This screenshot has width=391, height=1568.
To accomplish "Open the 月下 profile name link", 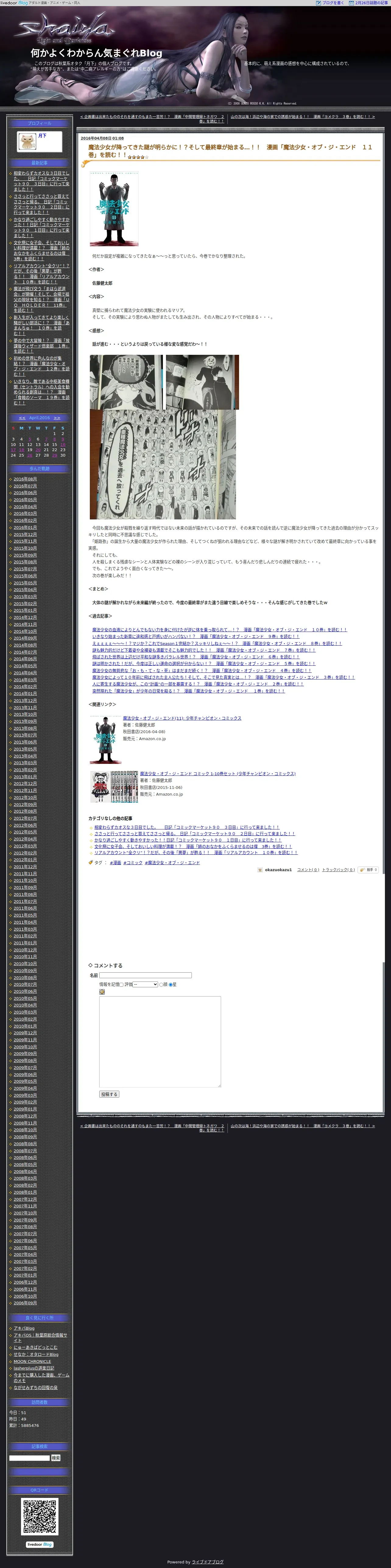I will coord(42,136).
